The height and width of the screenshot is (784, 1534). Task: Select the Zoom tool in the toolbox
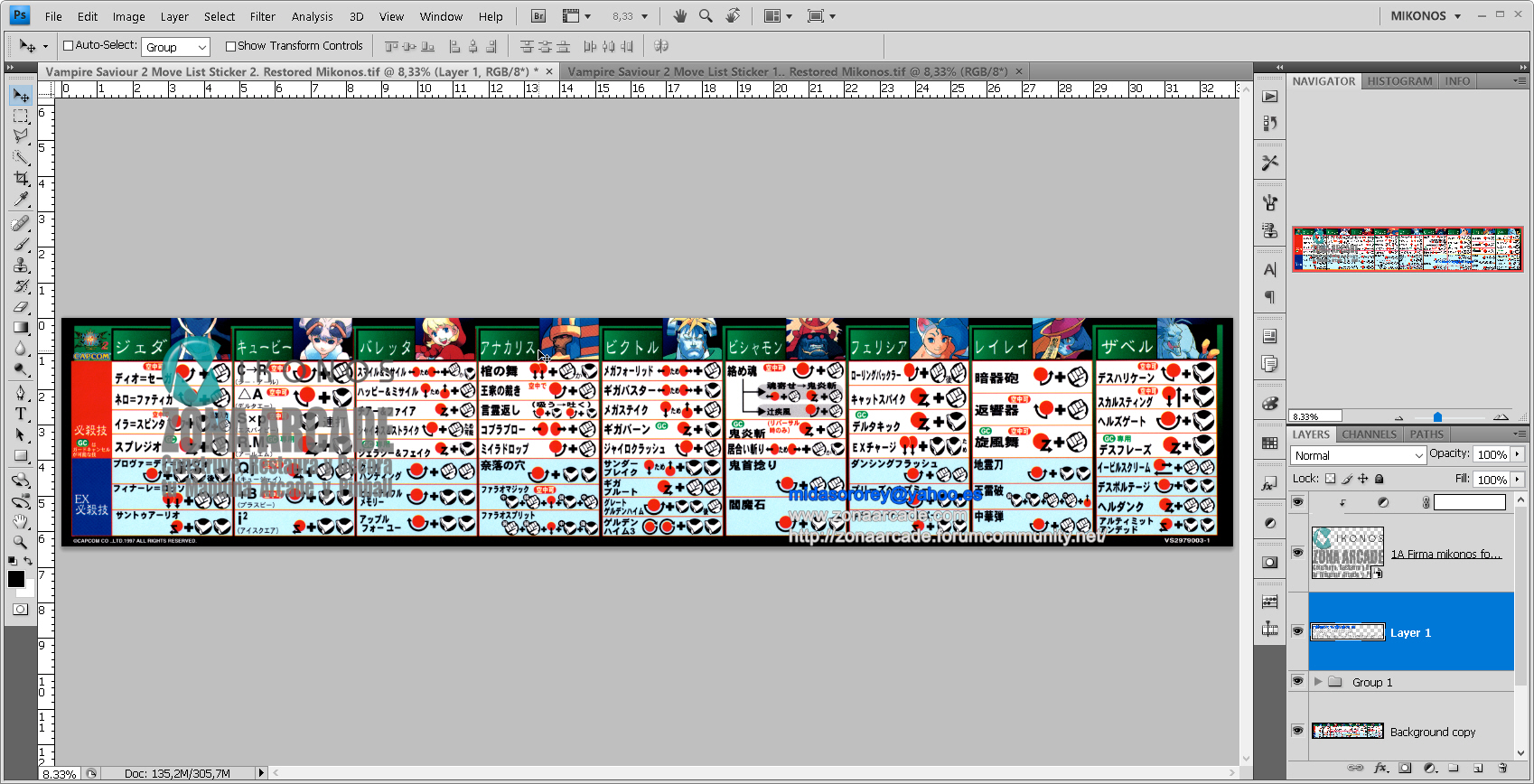pyautogui.click(x=21, y=542)
